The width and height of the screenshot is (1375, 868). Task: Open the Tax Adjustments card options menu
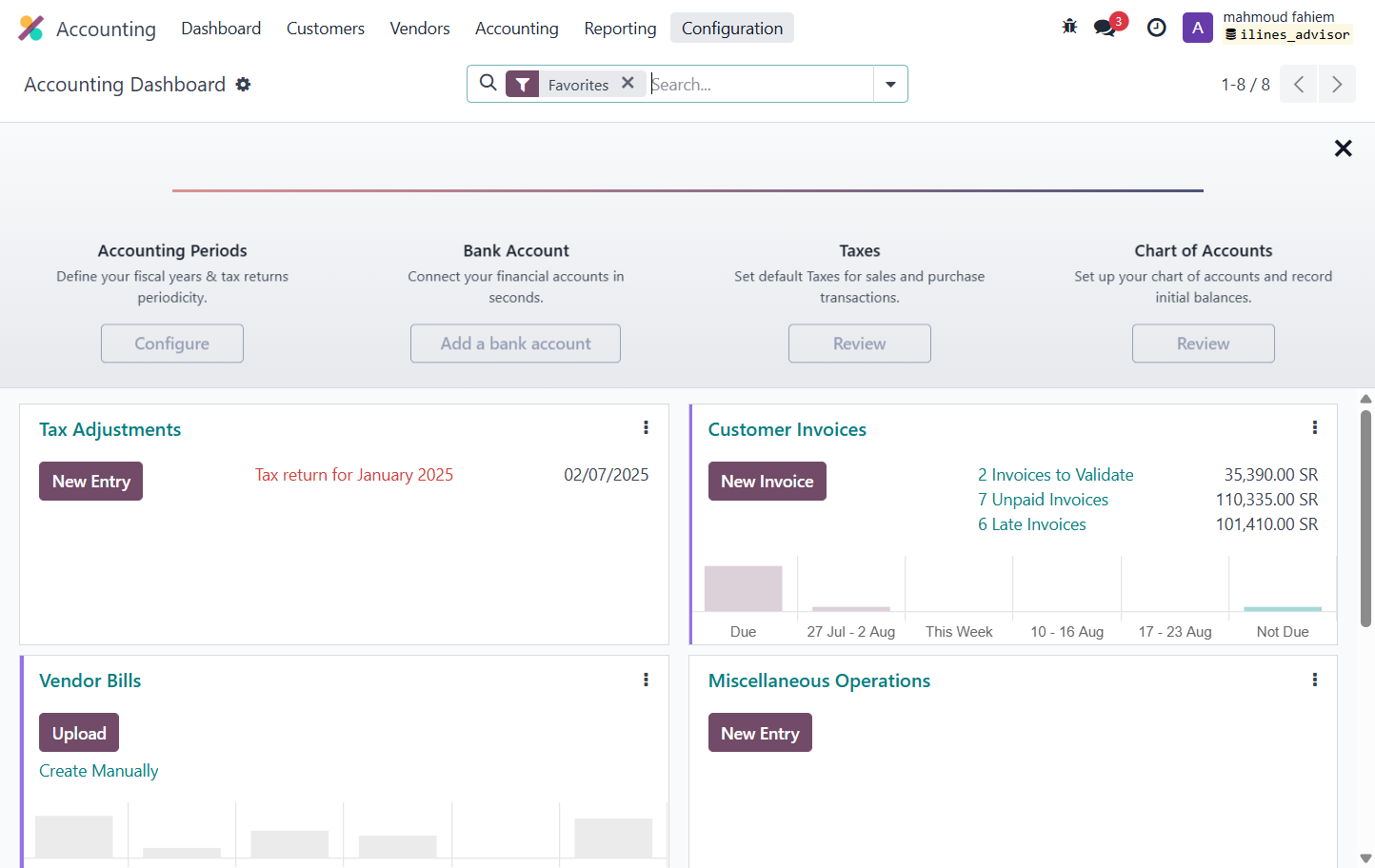coord(646,428)
